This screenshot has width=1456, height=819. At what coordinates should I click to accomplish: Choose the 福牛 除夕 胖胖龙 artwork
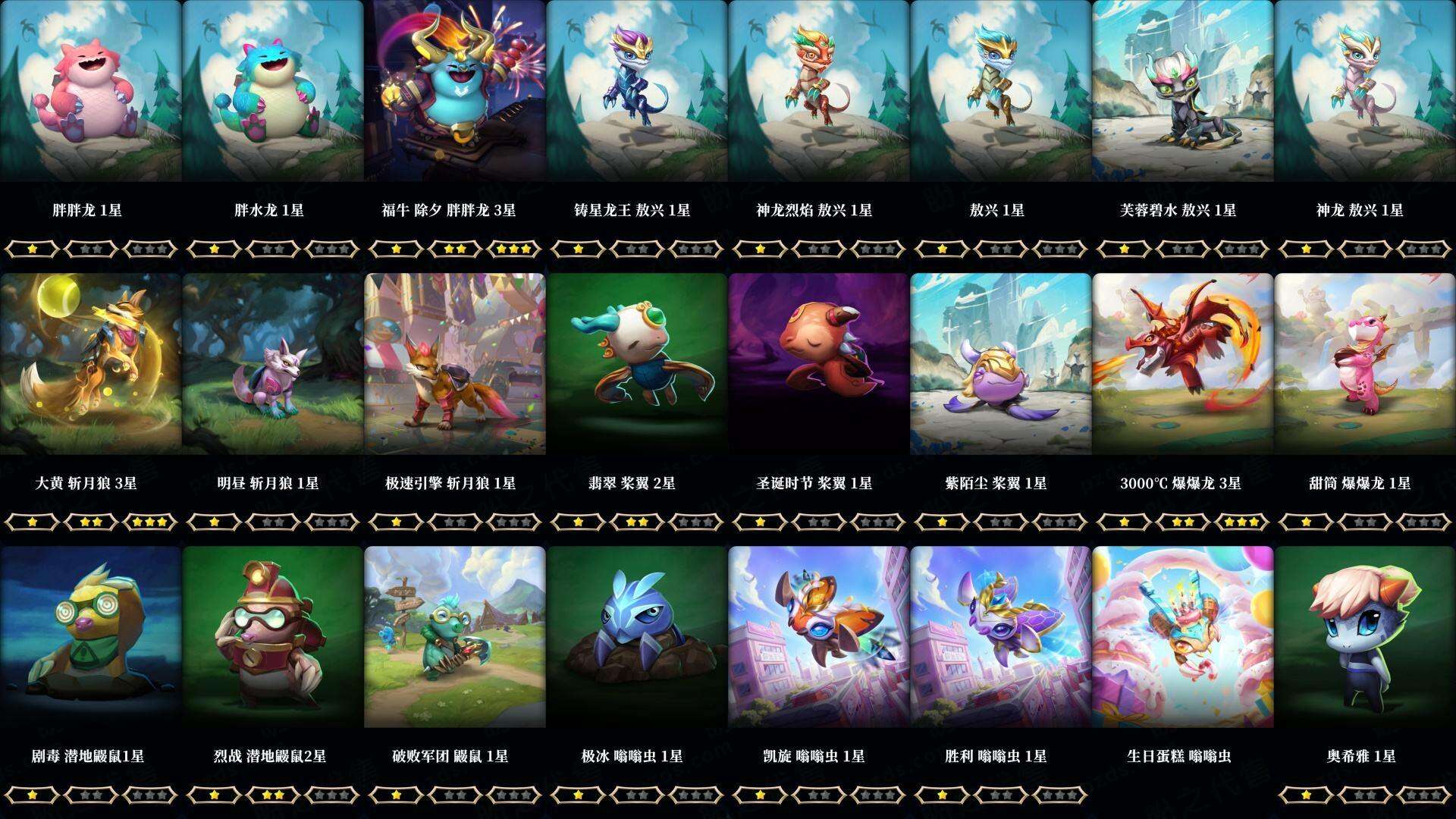tap(455, 91)
